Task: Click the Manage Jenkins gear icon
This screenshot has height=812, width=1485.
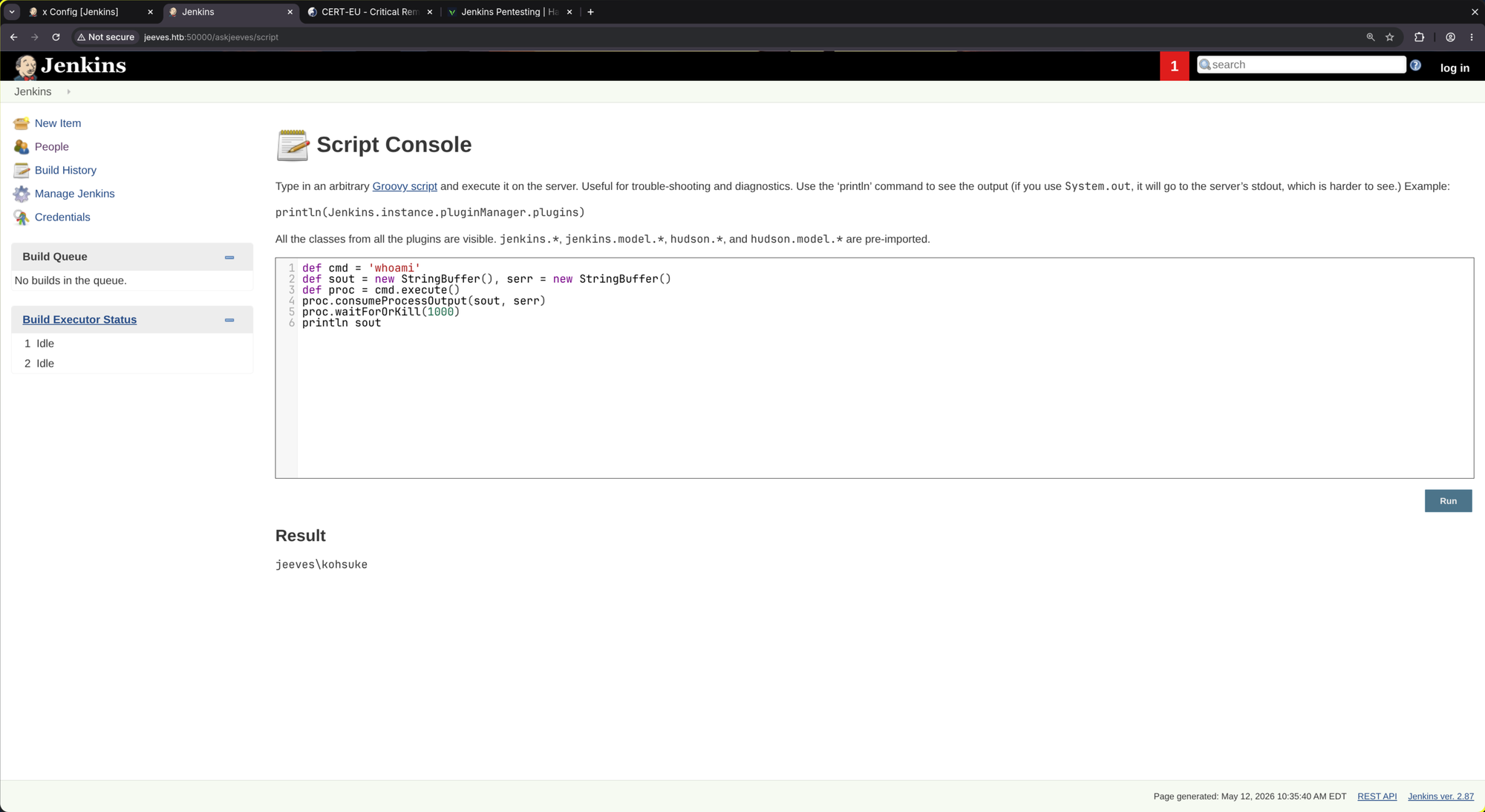Action: pos(22,194)
